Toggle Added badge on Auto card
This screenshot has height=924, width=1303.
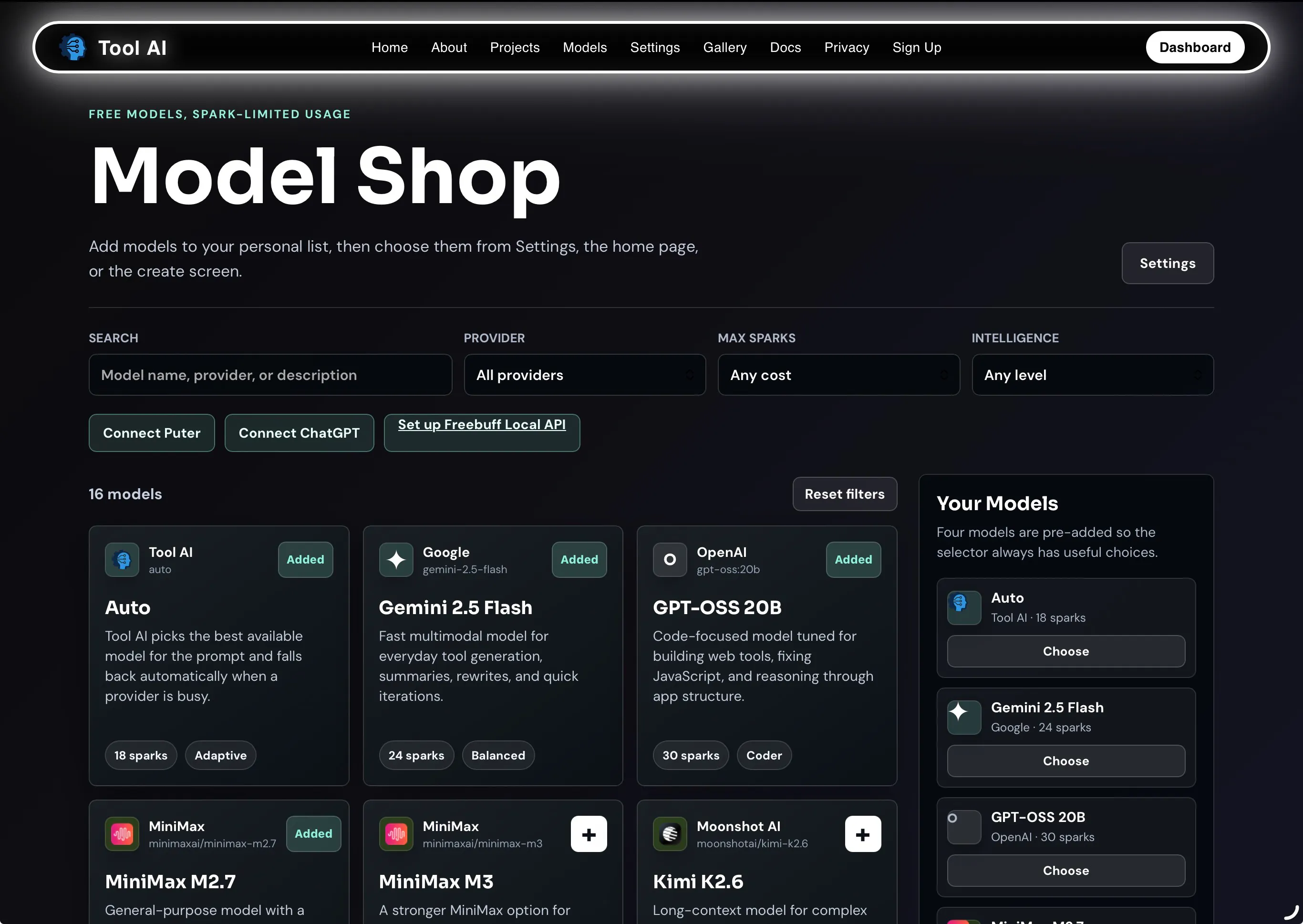point(306,560)
